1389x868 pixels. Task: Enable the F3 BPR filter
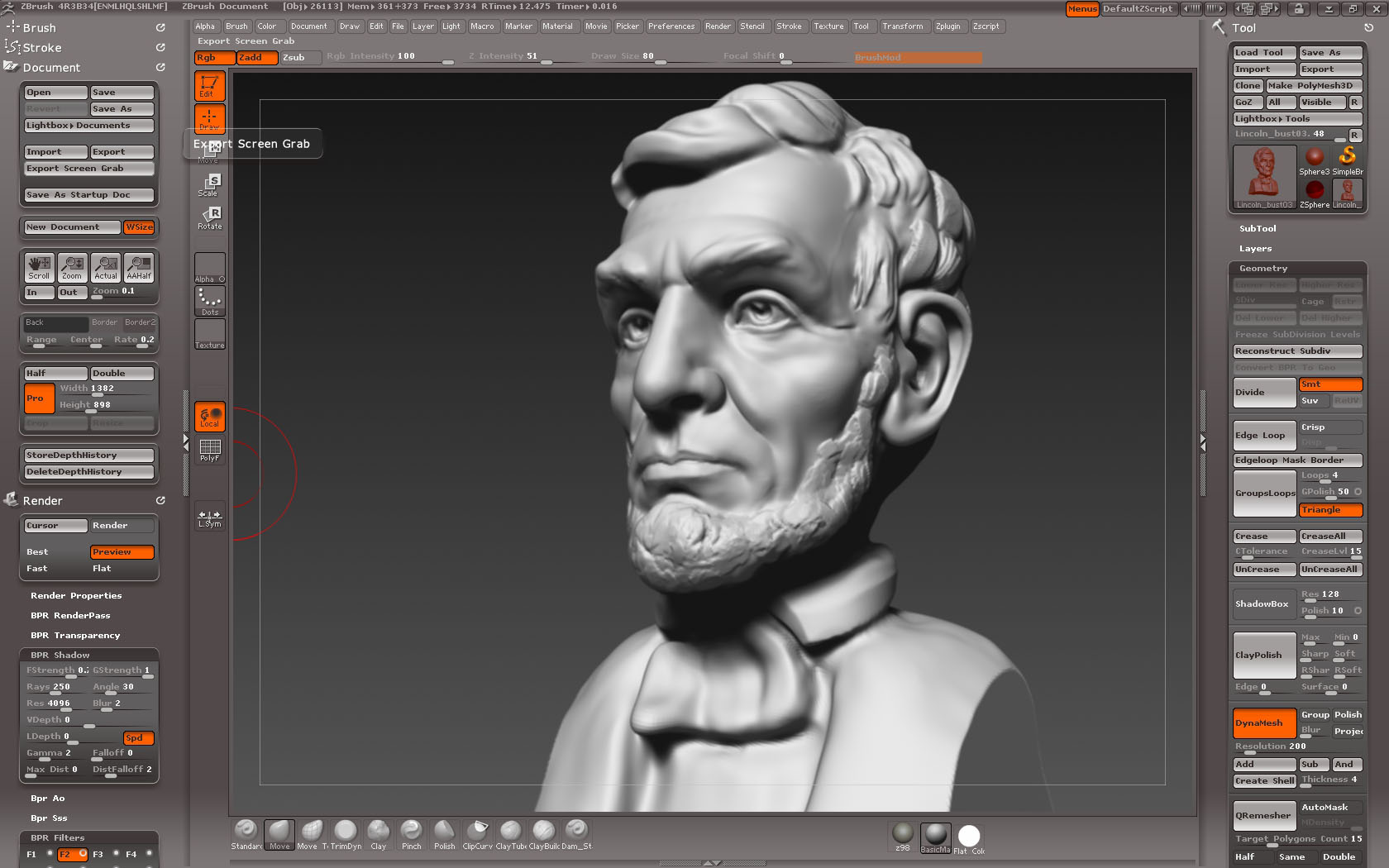tap(98, 855)
